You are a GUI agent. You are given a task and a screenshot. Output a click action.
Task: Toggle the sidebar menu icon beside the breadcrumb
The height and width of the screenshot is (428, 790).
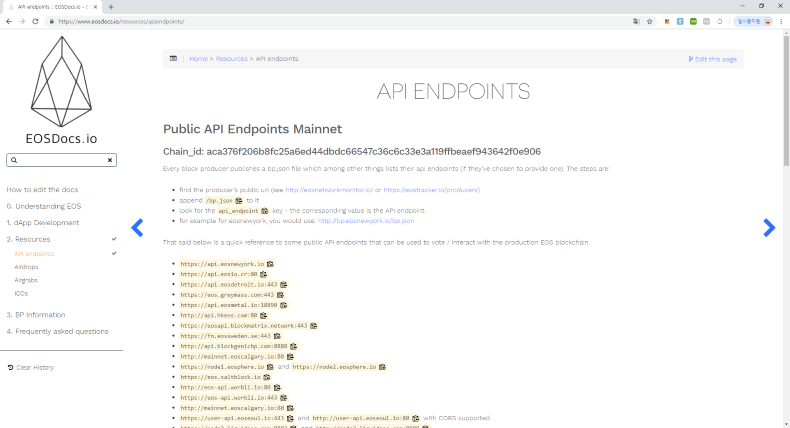click(x=173, y=58)
